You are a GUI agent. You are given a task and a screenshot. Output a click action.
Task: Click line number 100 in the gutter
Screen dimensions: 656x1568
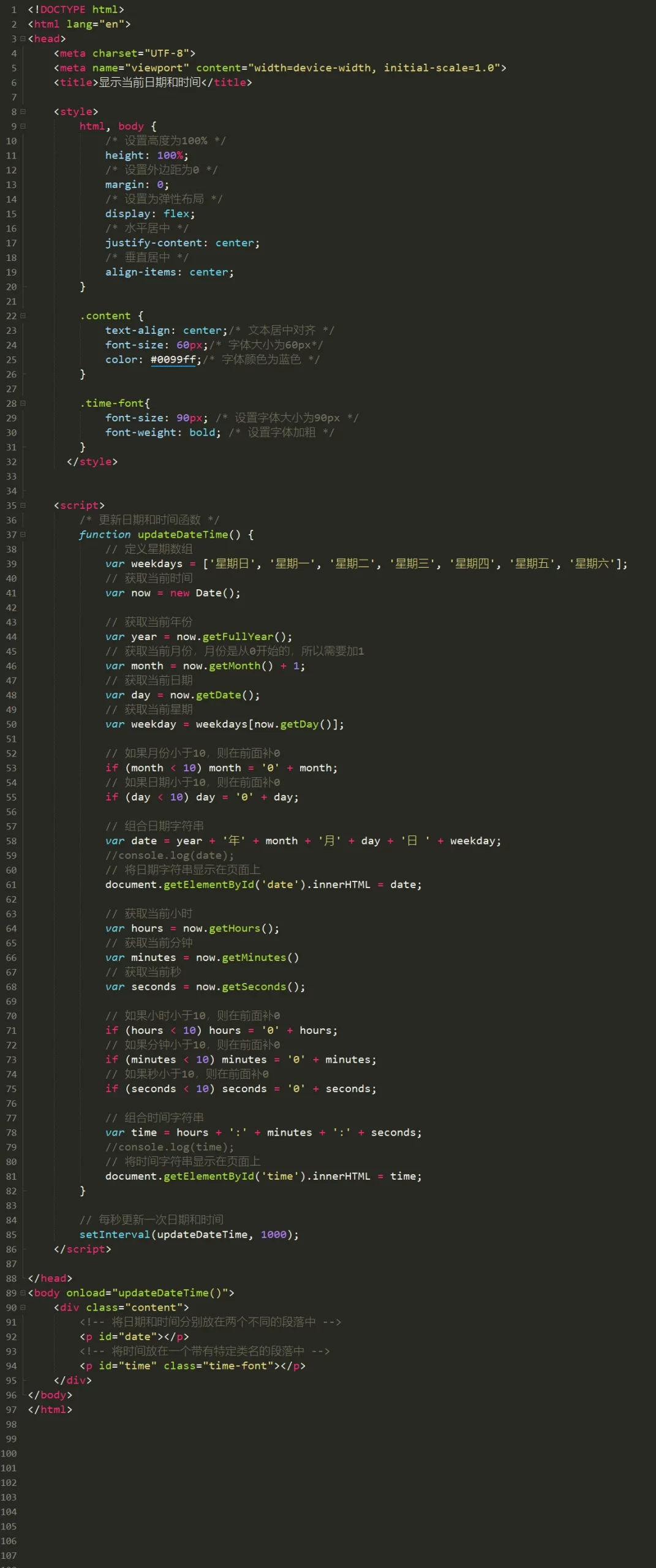coord(9,1453)
